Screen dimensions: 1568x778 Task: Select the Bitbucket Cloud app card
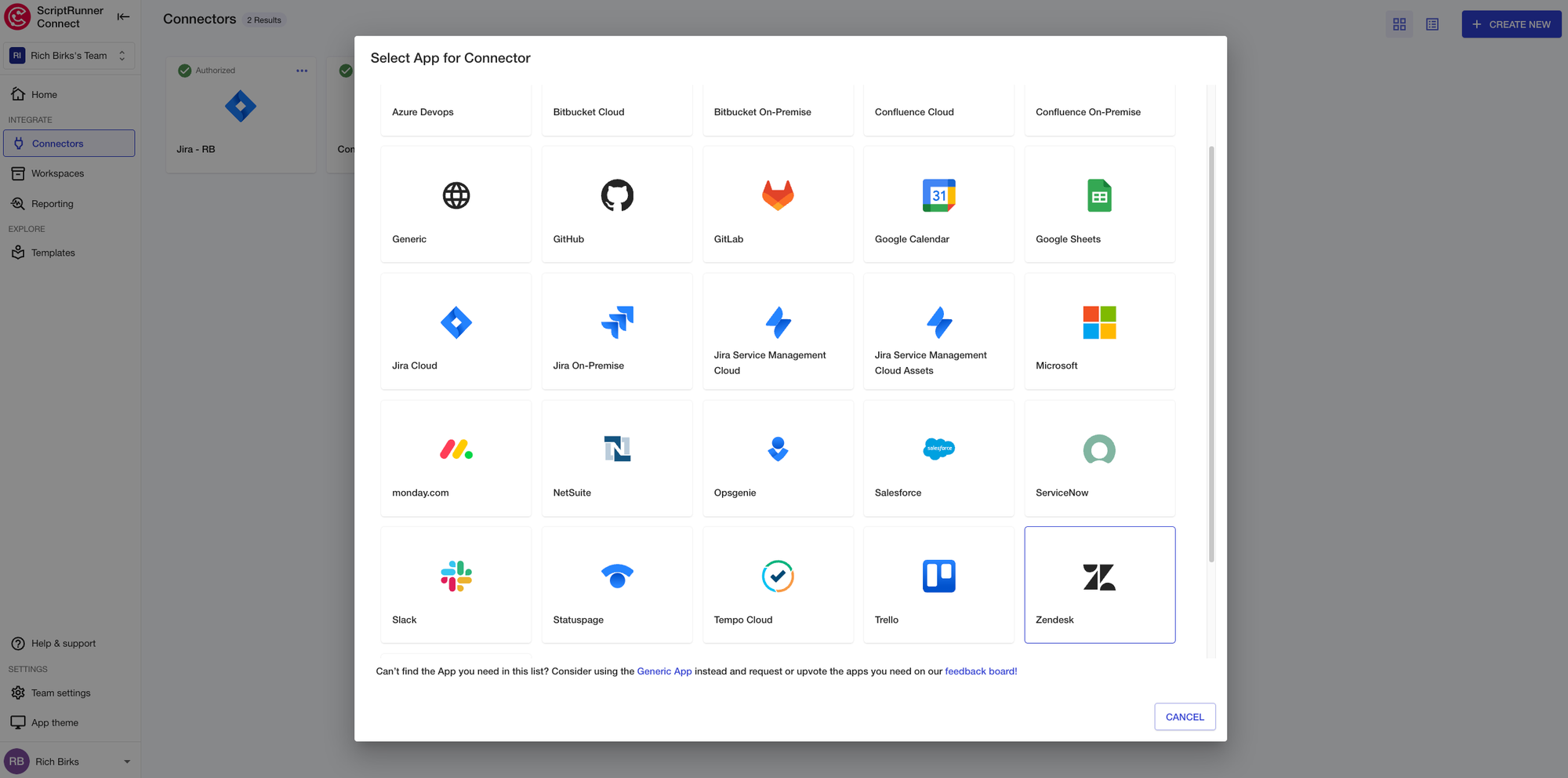[x=617, y=110]
